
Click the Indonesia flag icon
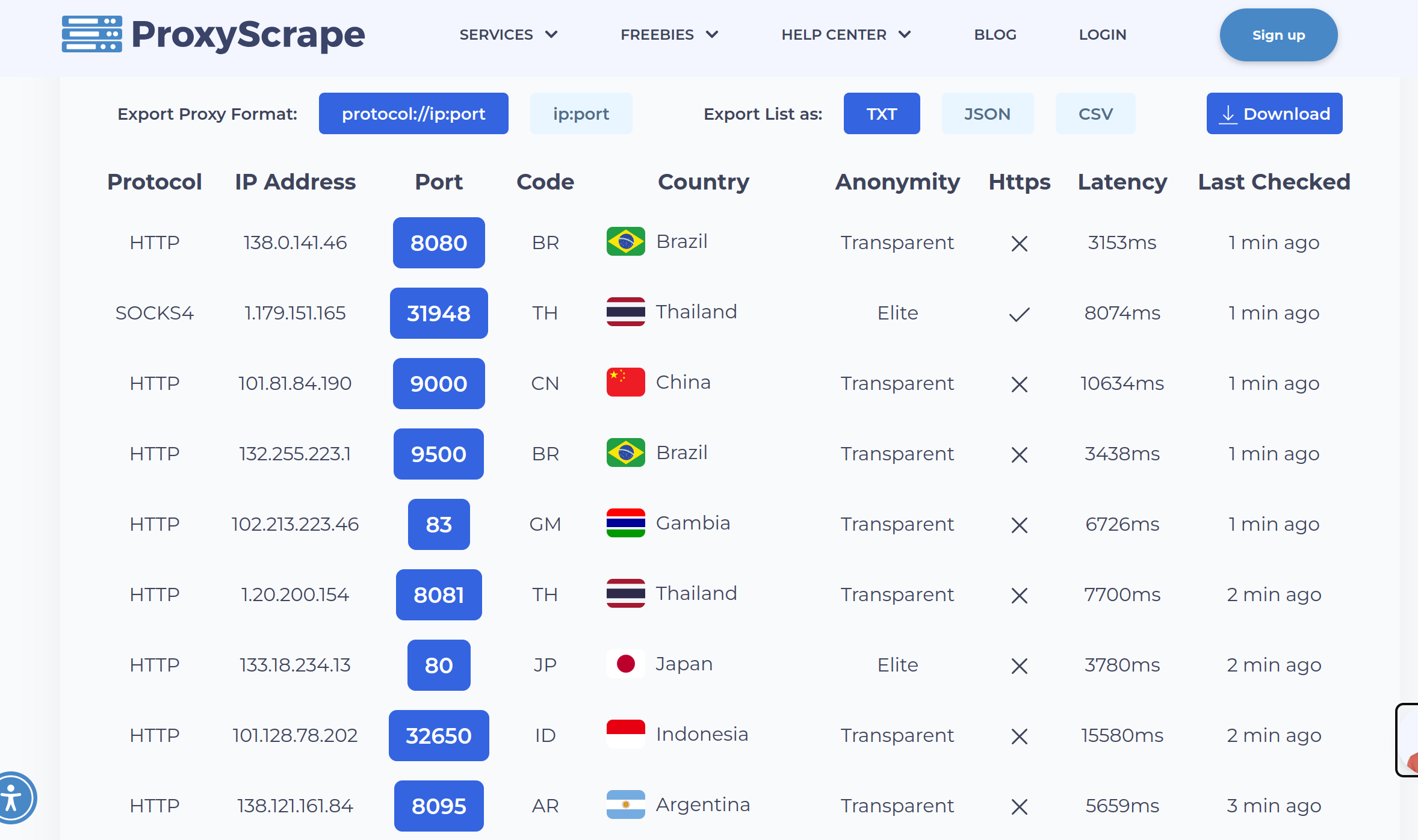(625, 734)
